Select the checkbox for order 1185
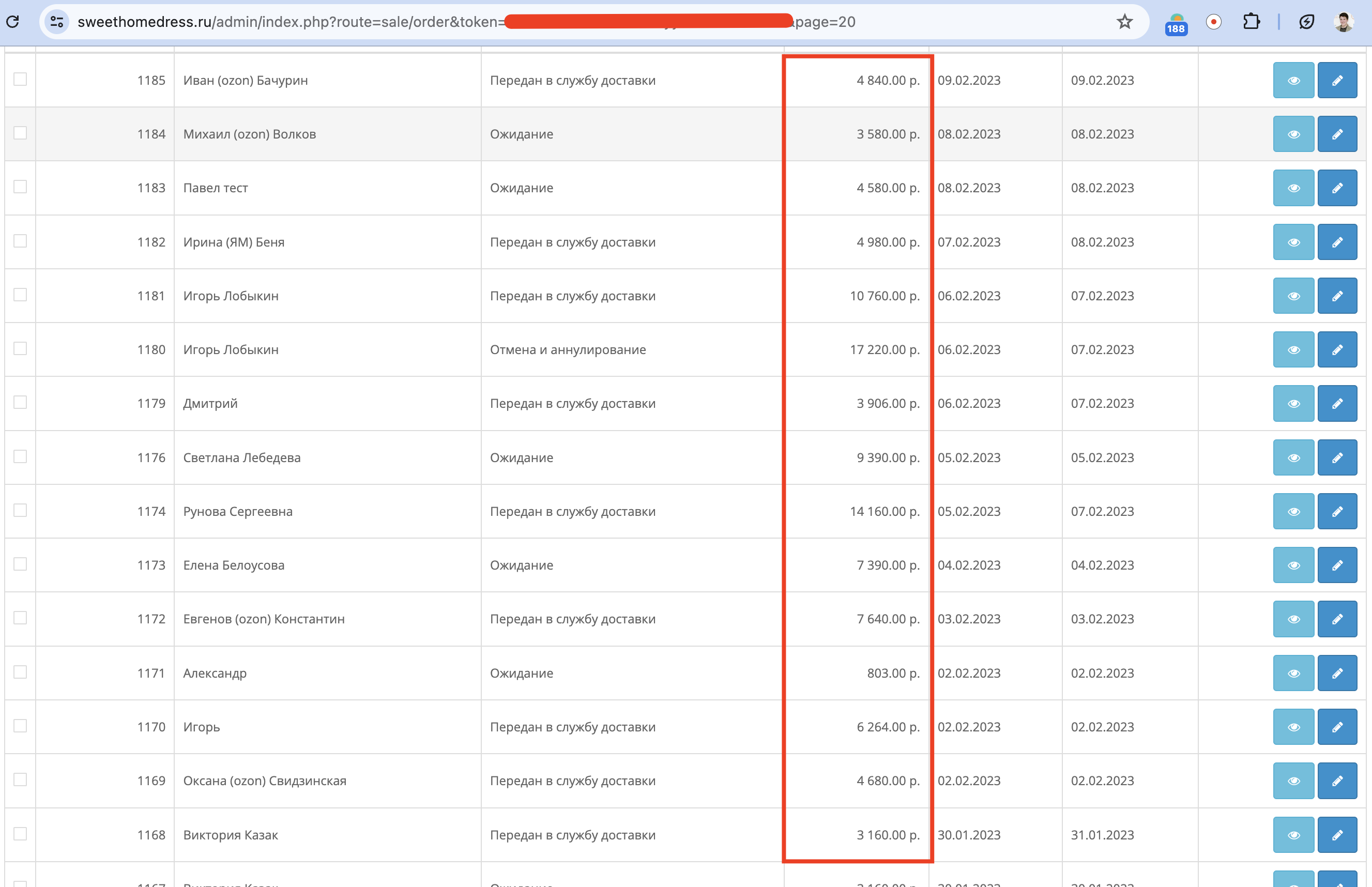The height and width of the screenshot is (887, 1372). pos(20,80)
